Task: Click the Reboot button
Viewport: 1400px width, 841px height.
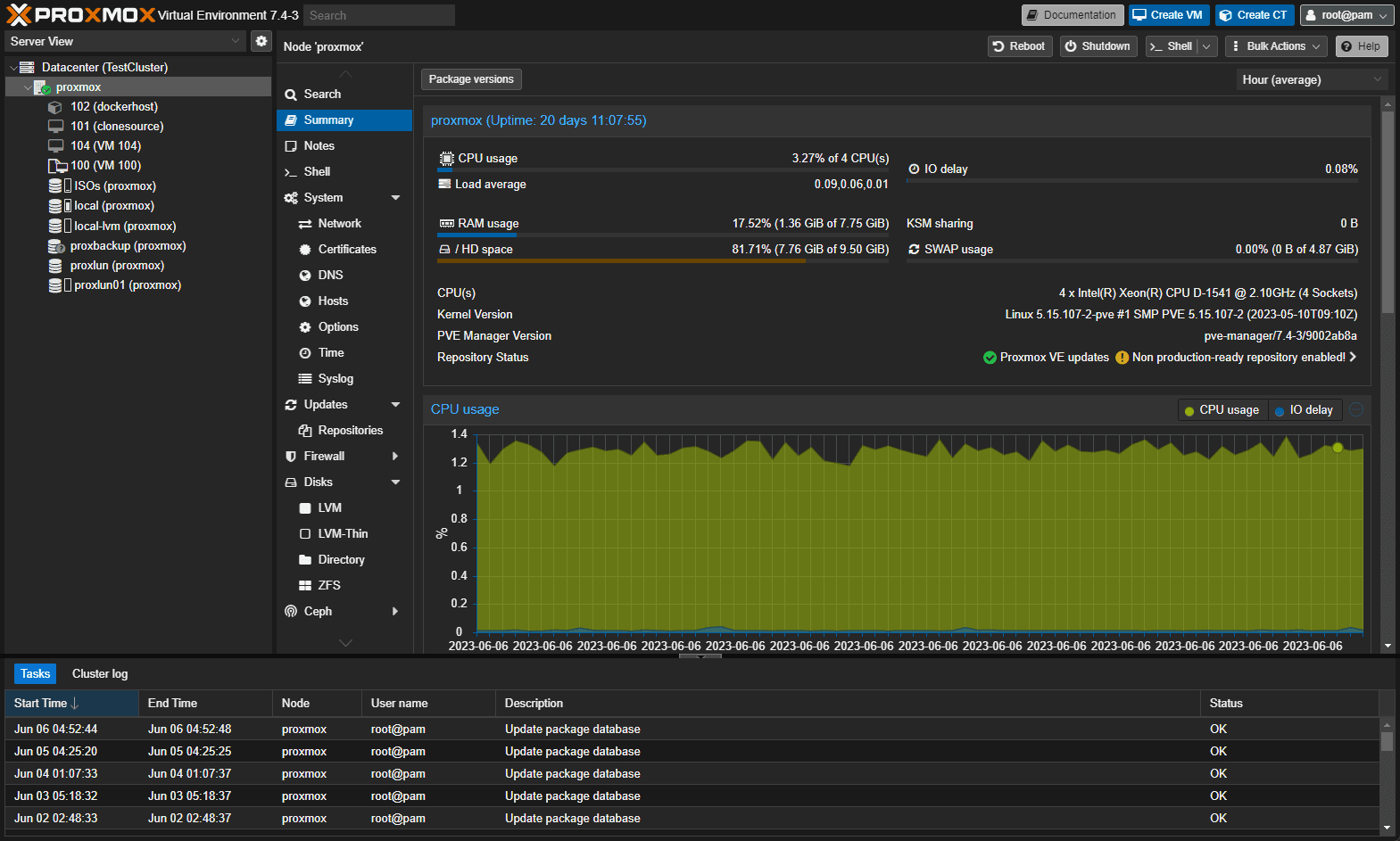Action: (x=1019, y=46)
